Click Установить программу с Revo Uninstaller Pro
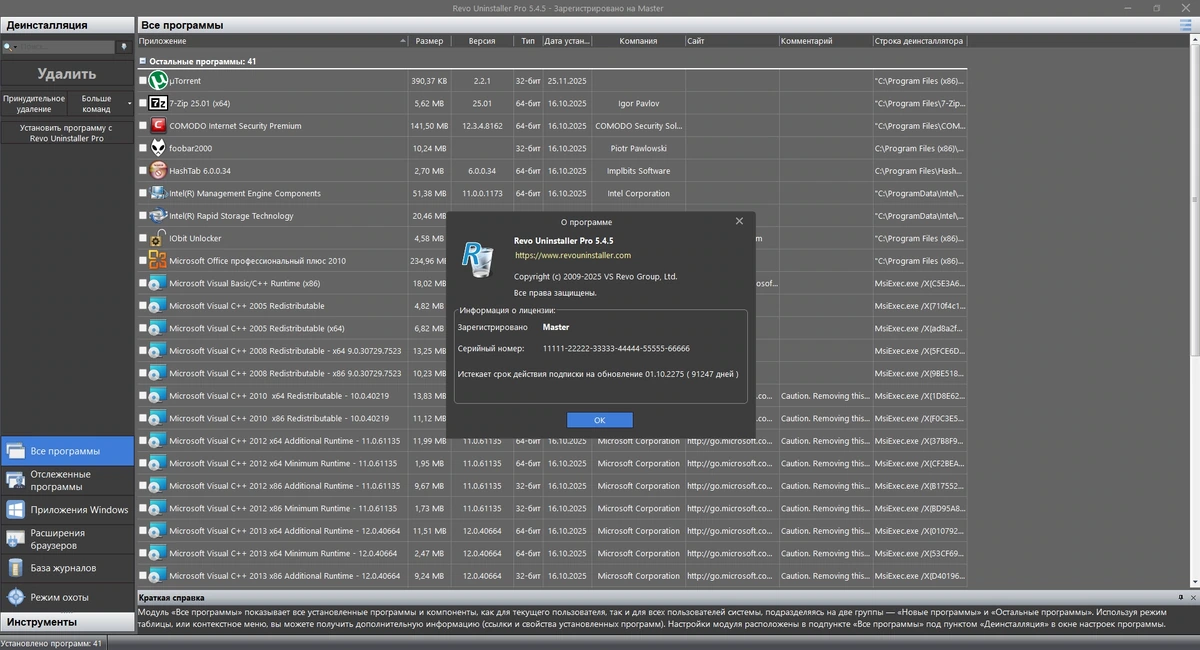Screen dimensions: 1200x650 tap(67, 133)
